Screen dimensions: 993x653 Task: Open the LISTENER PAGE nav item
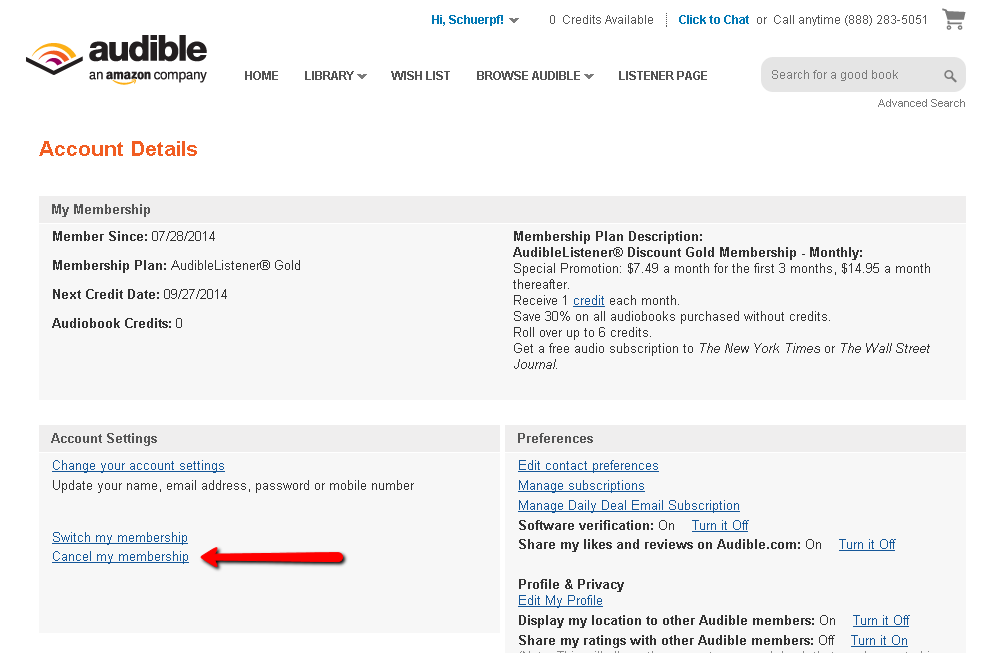point(662,75)
